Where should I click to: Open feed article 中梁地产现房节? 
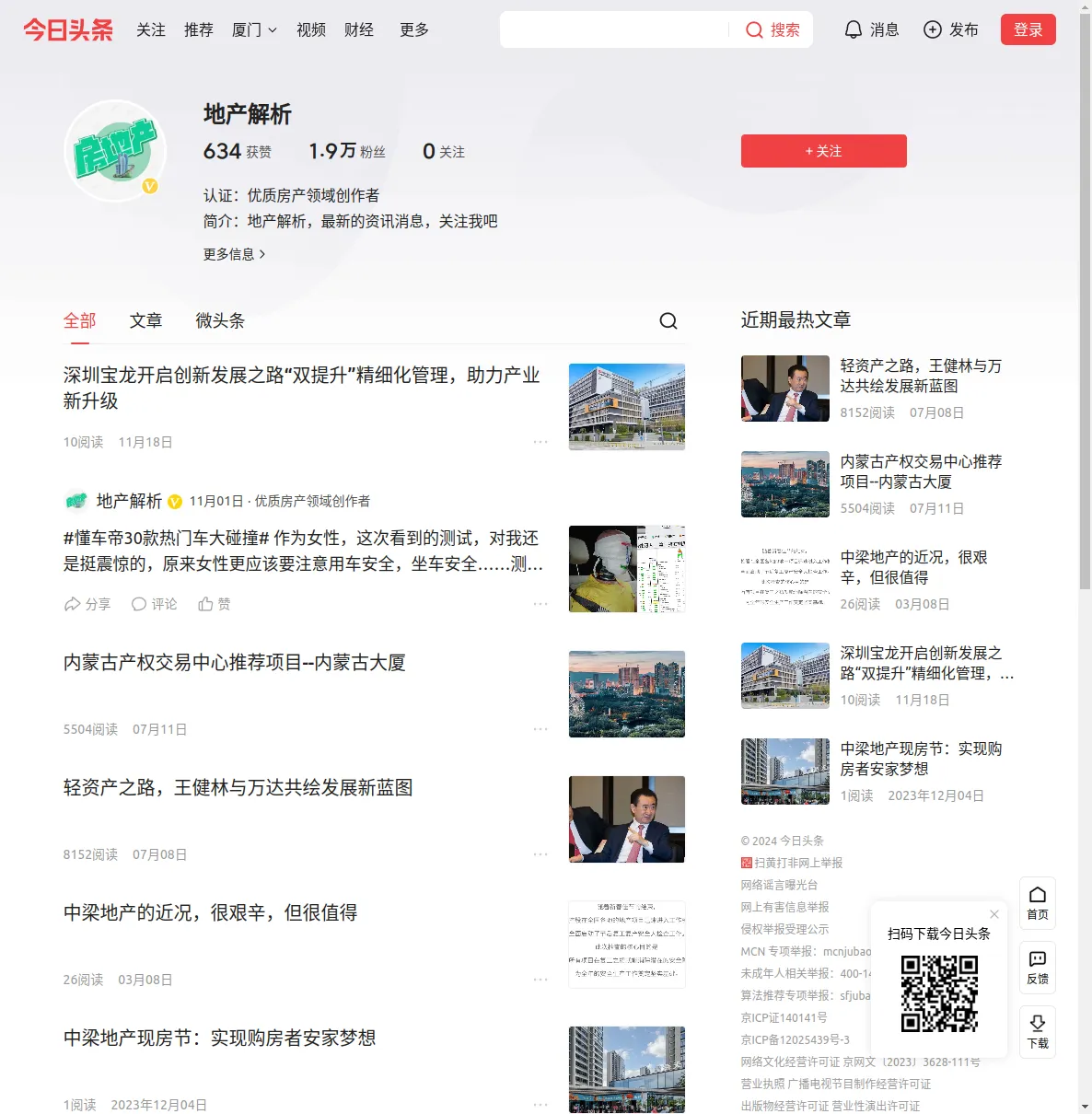point(220,1039)
